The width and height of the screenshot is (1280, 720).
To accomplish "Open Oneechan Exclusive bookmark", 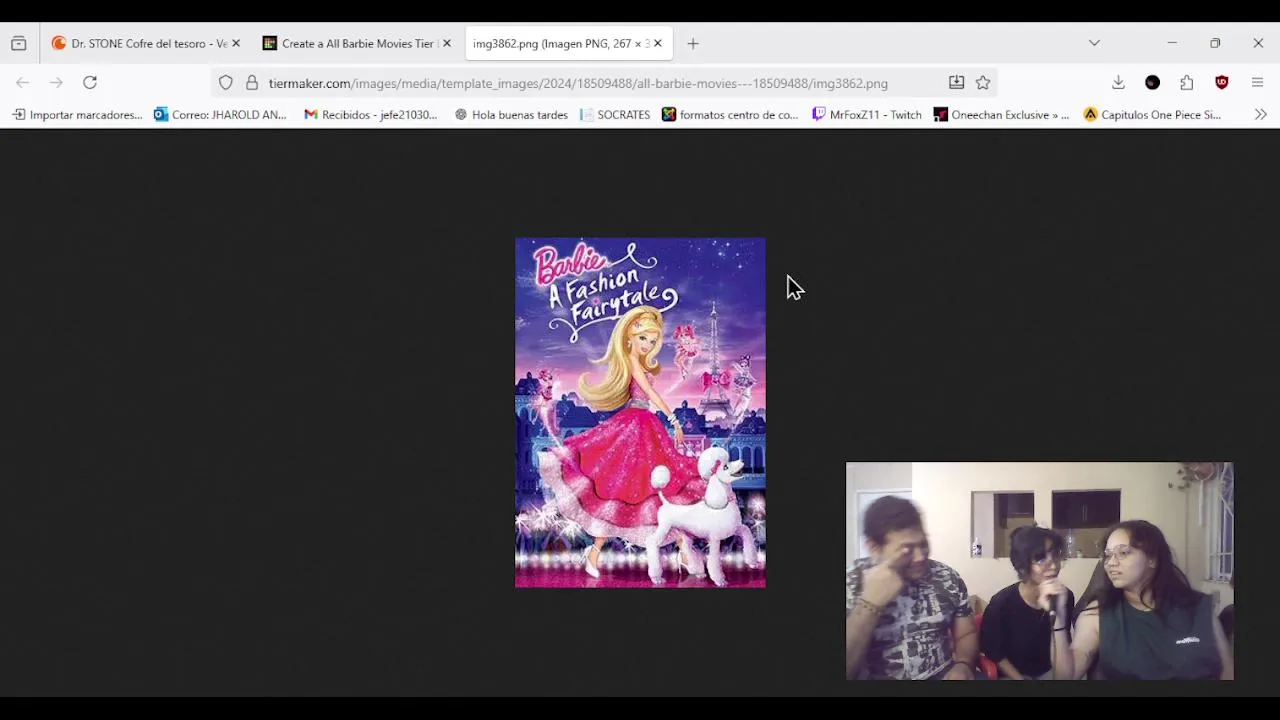I will (1001, 115).
